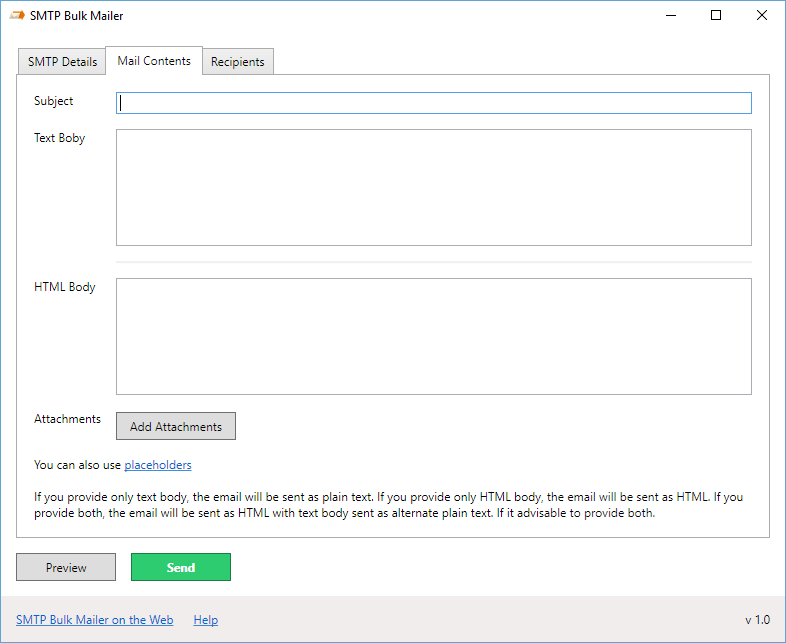Open the Recipients tab
This screenshot has height=643, width=786.
point(238,62)
